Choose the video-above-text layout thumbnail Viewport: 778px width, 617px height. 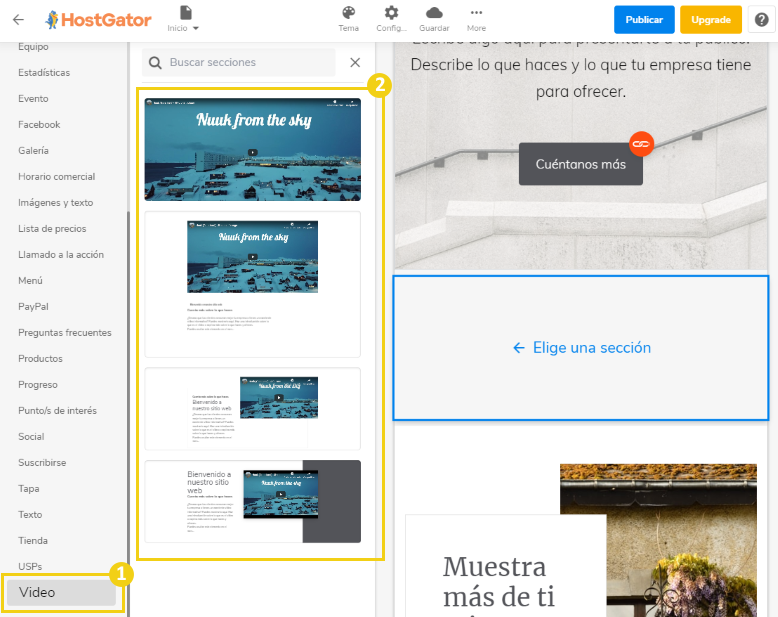click(x=253, y=285)
